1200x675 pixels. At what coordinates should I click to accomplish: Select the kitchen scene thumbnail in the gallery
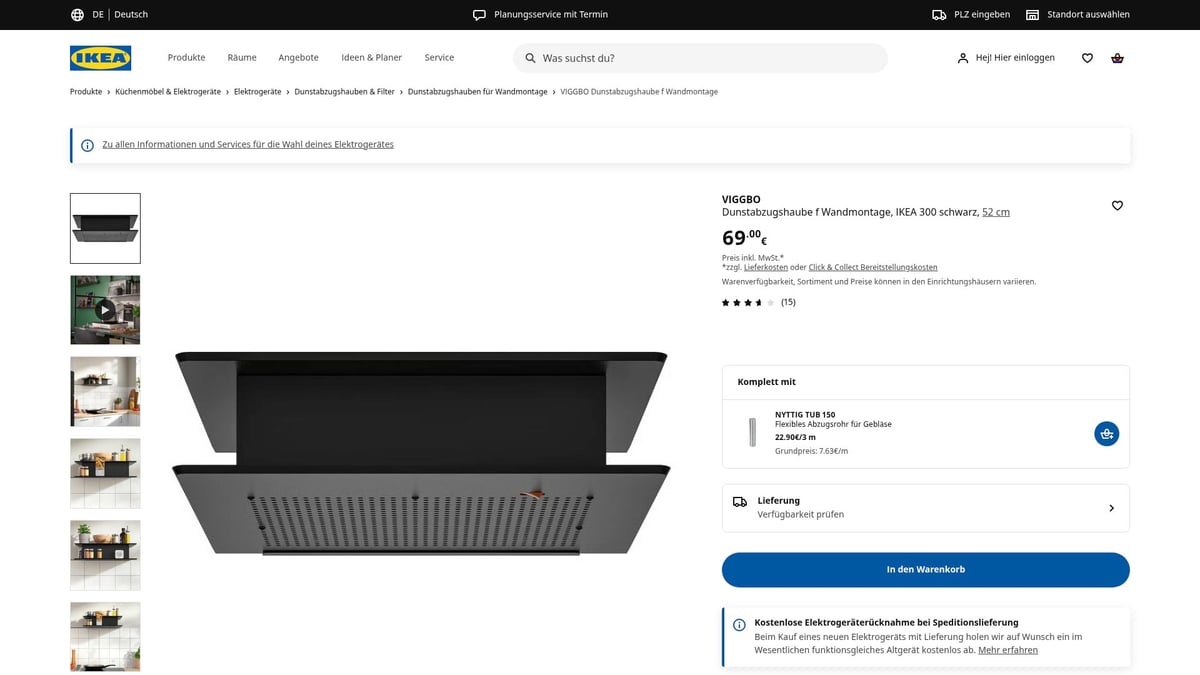pos(105,391)
